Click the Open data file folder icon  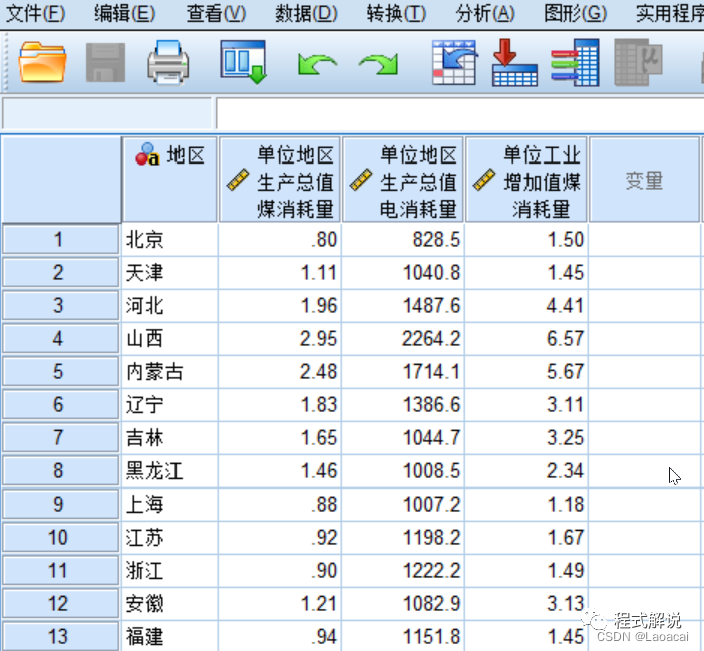[42, 62]
